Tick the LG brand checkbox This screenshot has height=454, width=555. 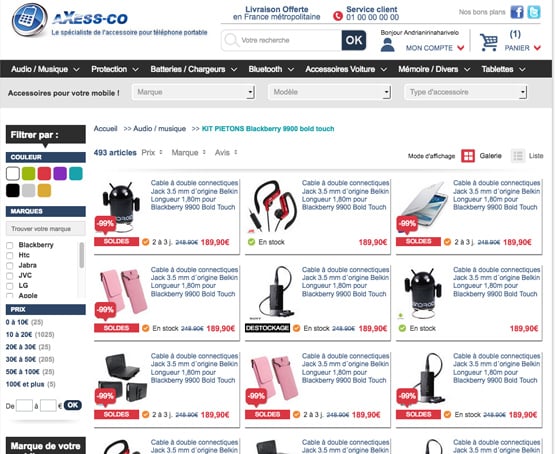point(10,286)
